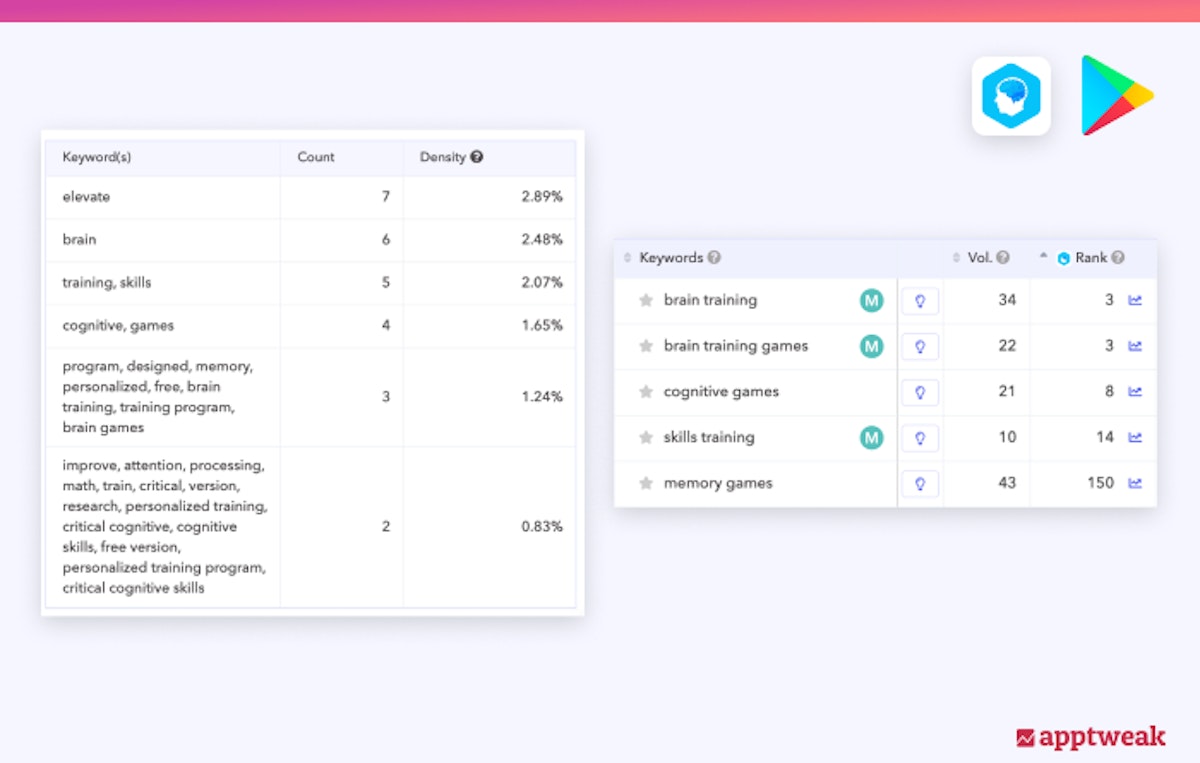The width and height of the screenshot is (1200, 763).
Task: Click the AppTweak logo link
Action: (1091, 737)
